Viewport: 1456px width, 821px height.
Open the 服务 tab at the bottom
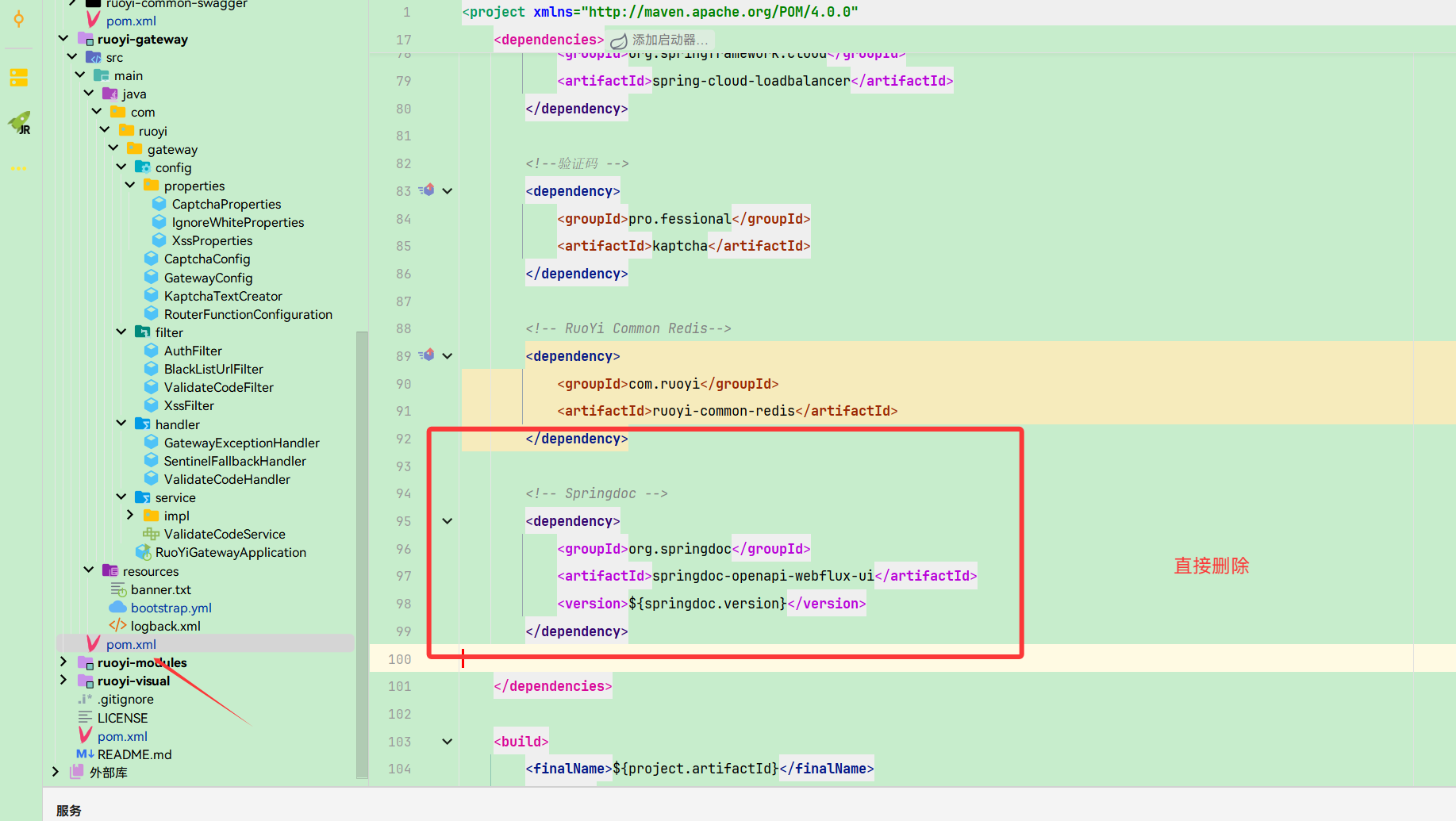tap(68, 810)
